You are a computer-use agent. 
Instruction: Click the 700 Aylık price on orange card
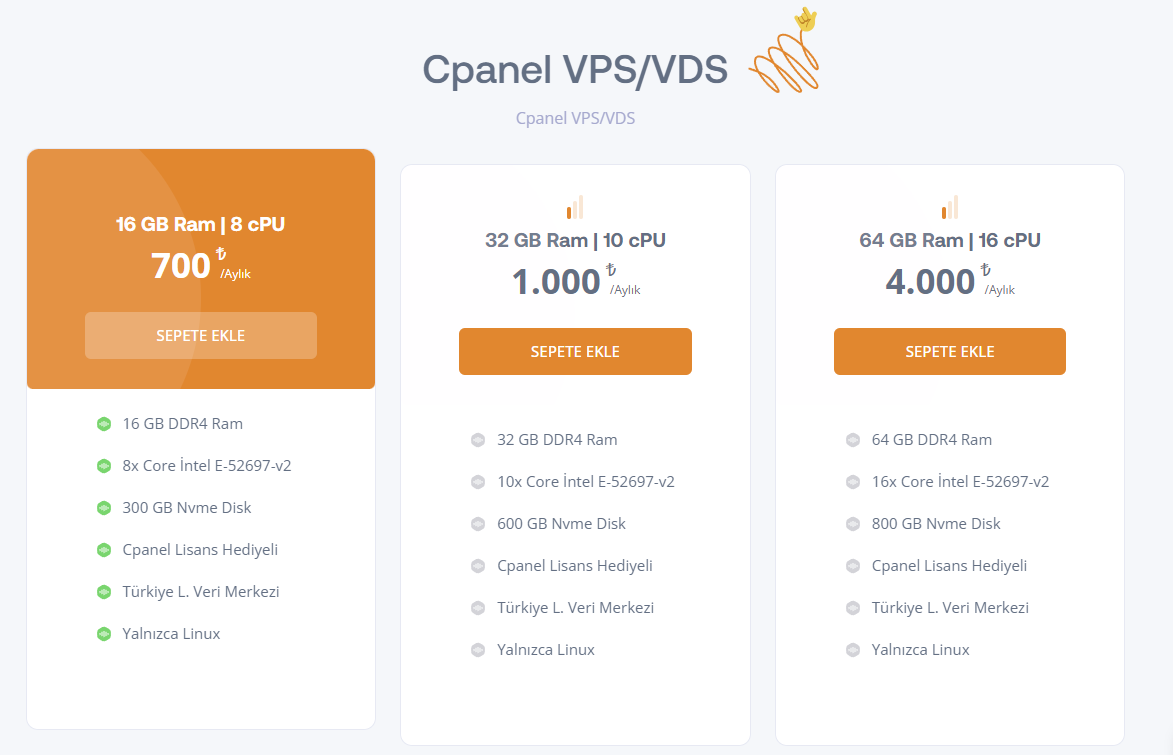[x=200, y=265]
